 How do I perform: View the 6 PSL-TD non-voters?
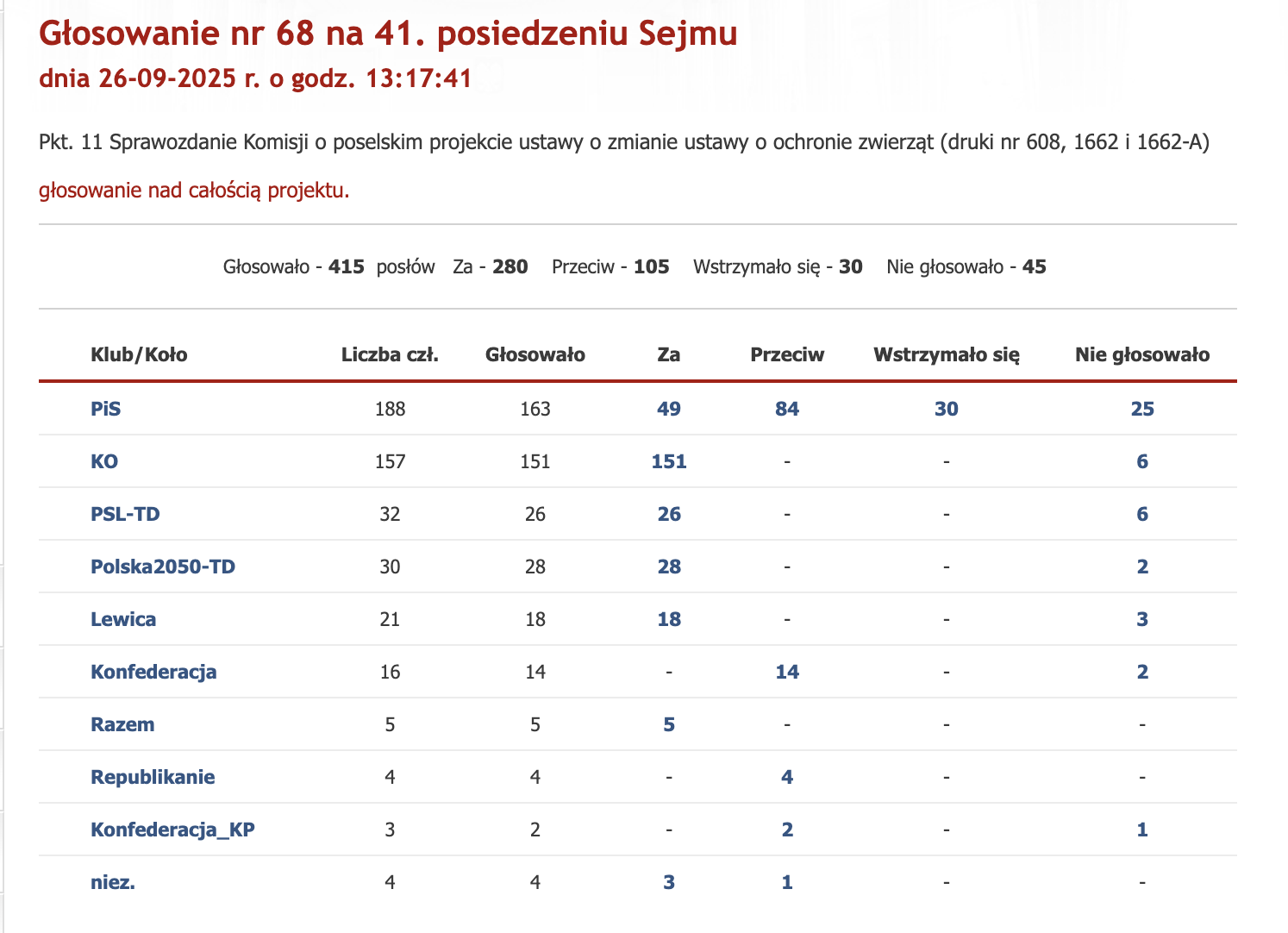tap(1142, 514)
